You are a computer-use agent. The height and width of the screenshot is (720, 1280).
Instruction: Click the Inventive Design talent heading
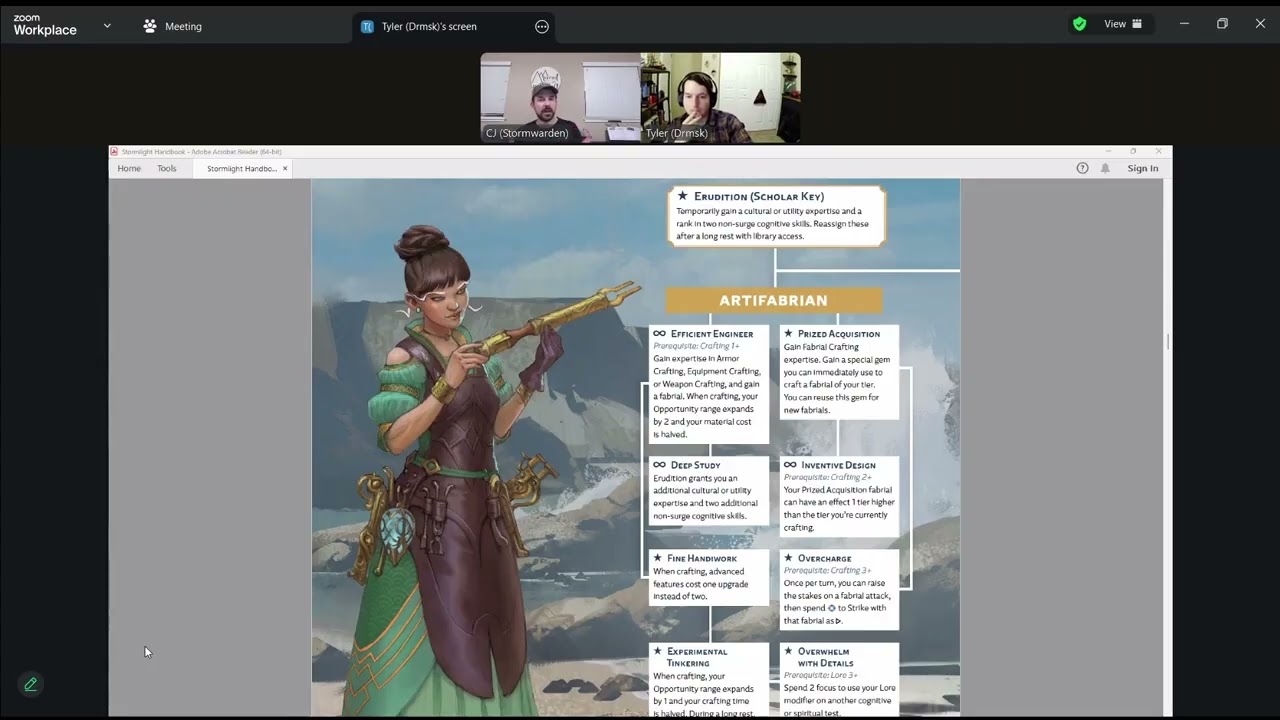pyautogui.click(x=838, y=465)
